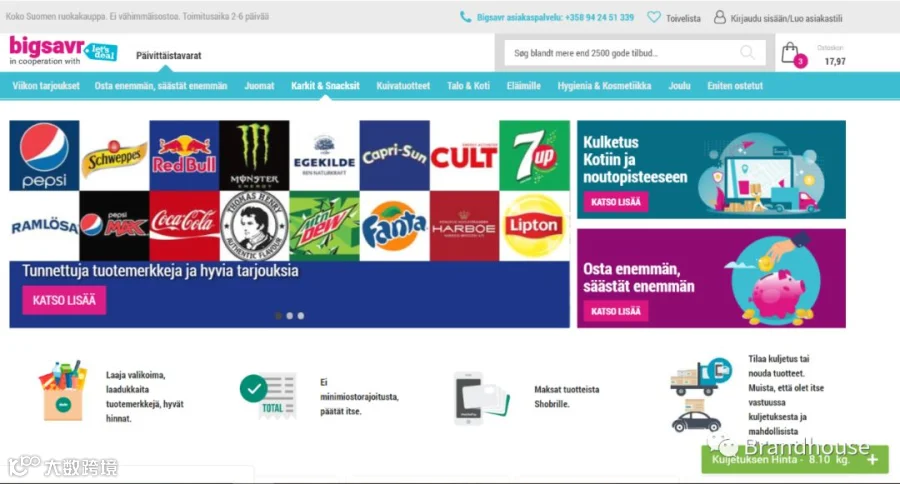Image resolution: width=900 pixels, height=484 pixels.
Task: Select the Thomas Henry brand logo
Action: [x=254, y=226]
